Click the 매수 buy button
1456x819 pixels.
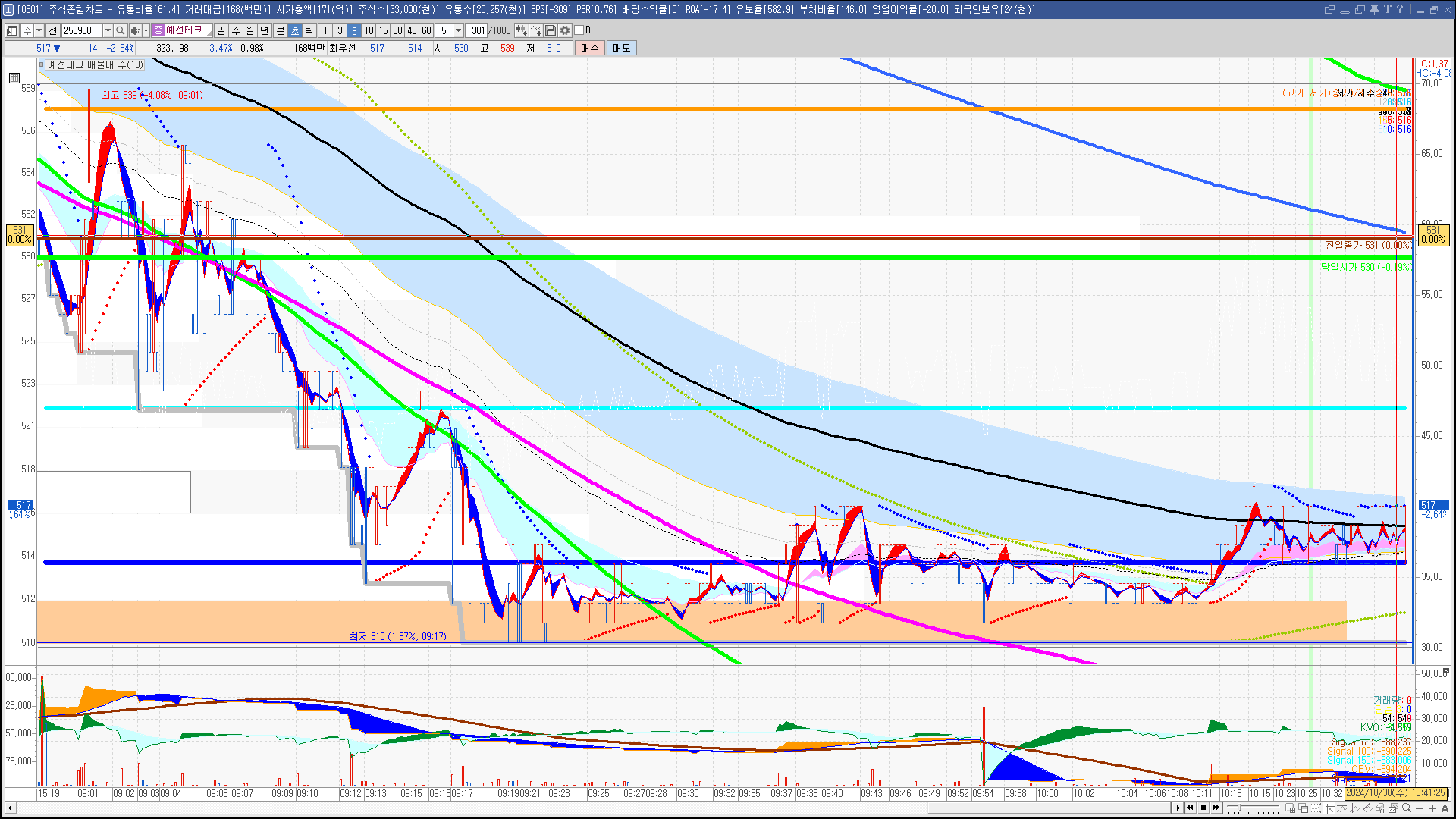tap(590, 48)
